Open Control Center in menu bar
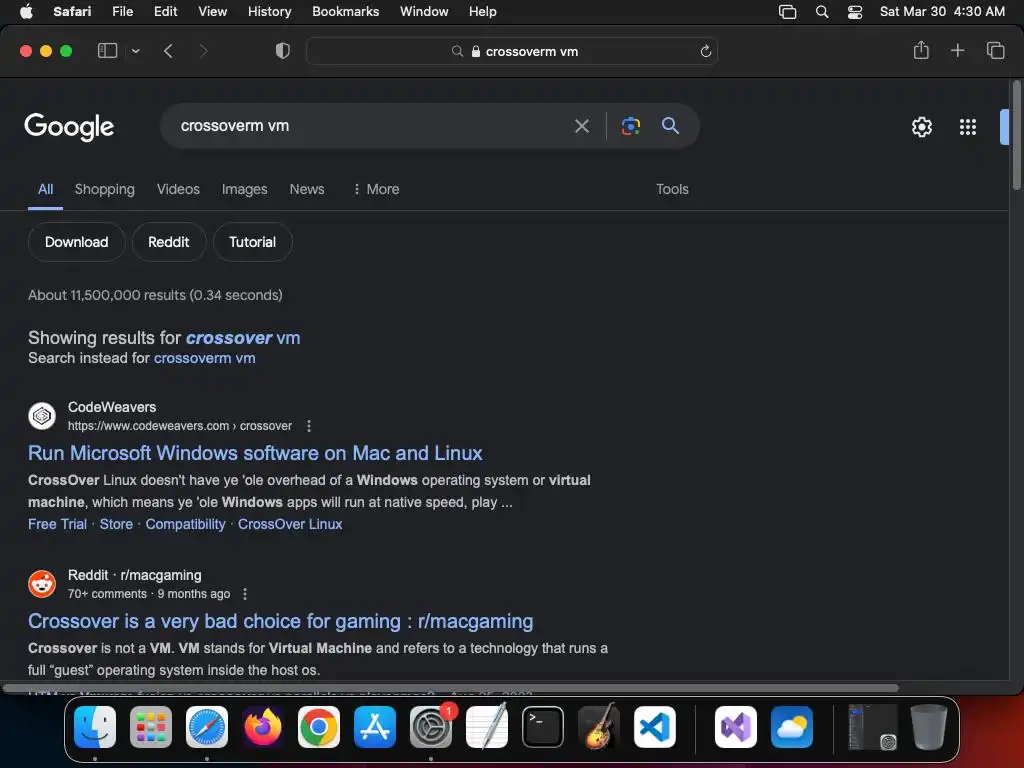Screen dimensions: 1024x768 pos(854,12)
